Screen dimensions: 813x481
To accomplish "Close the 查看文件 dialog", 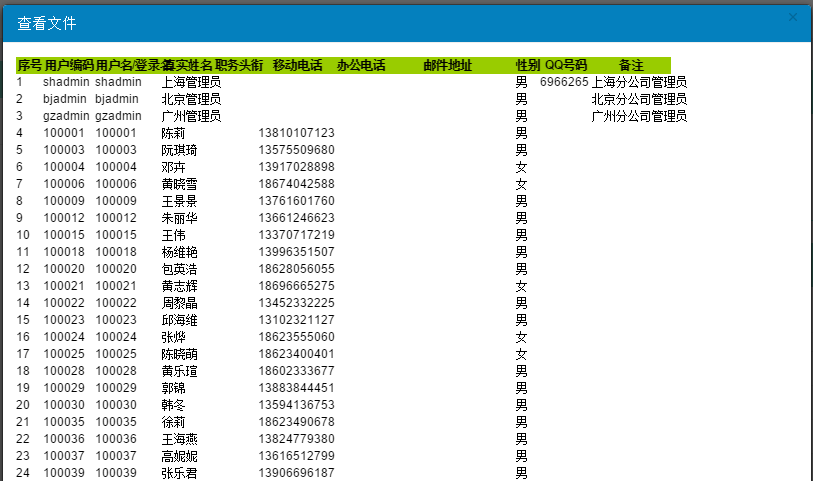I will pyautogui.click(x=793, y=17).
